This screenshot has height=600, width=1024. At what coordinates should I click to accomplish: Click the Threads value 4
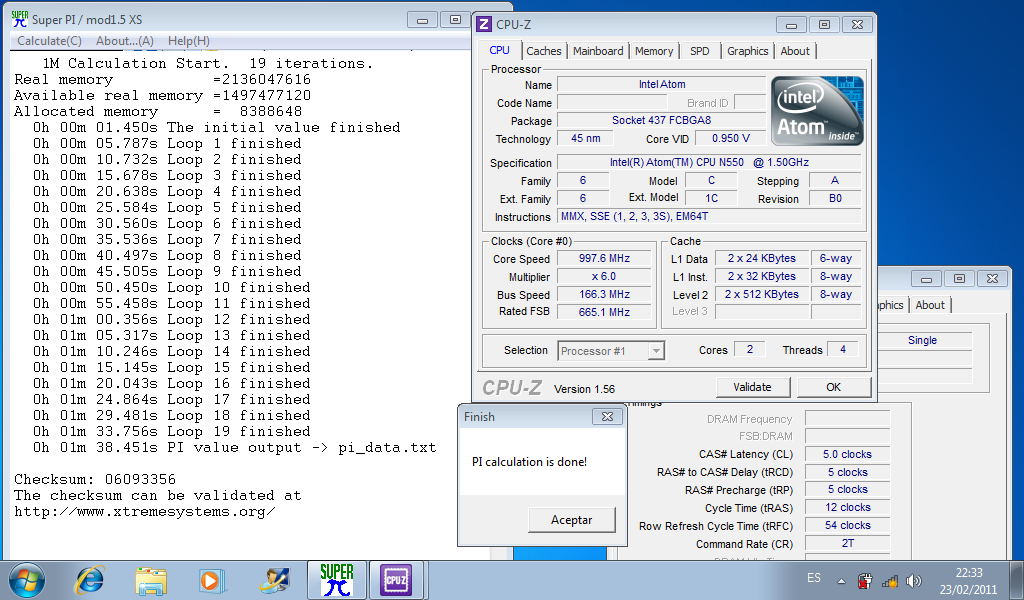(x=842, y=349)
